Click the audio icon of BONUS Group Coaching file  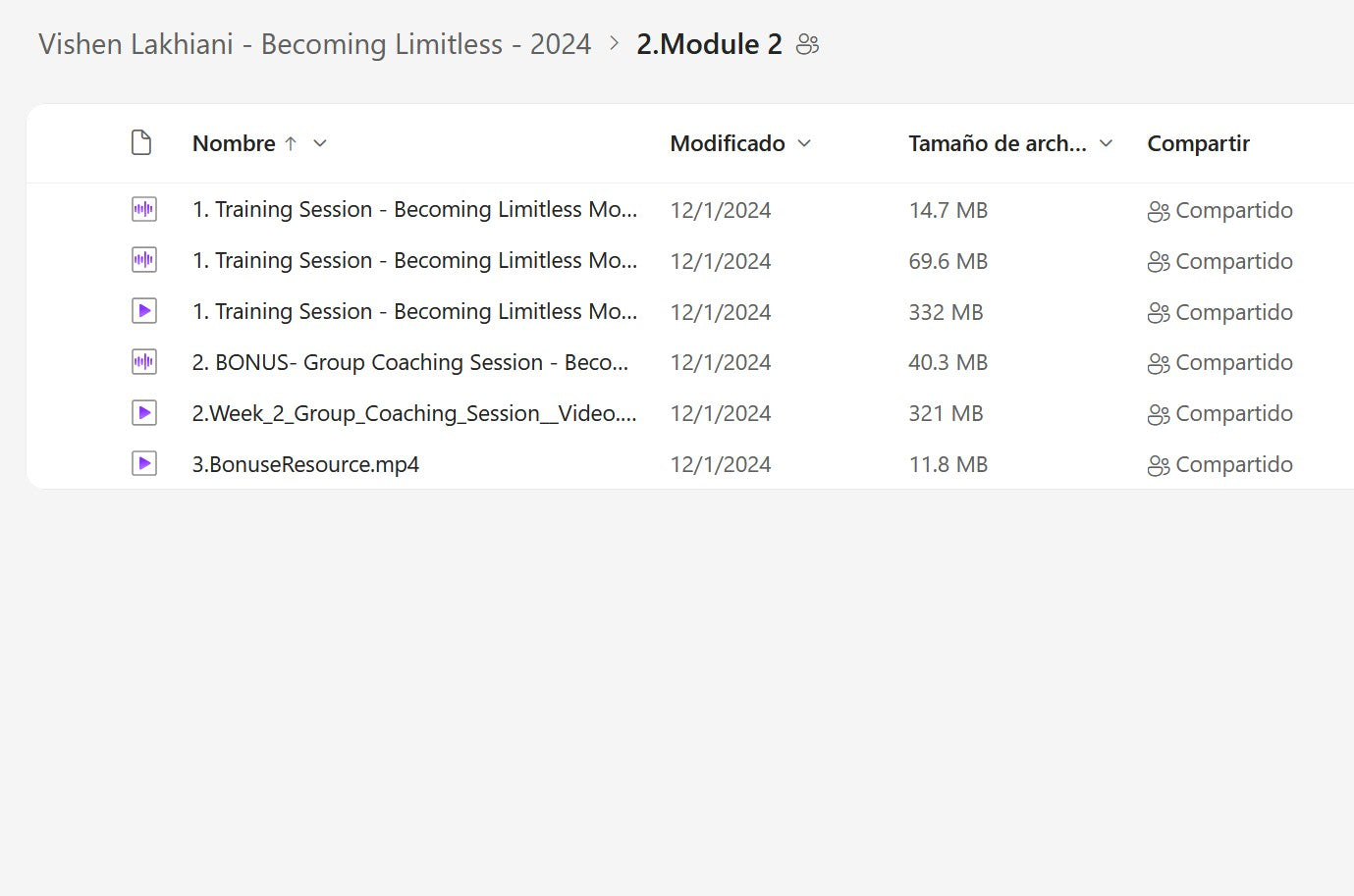pyautogui.click(x=144, y=362)
